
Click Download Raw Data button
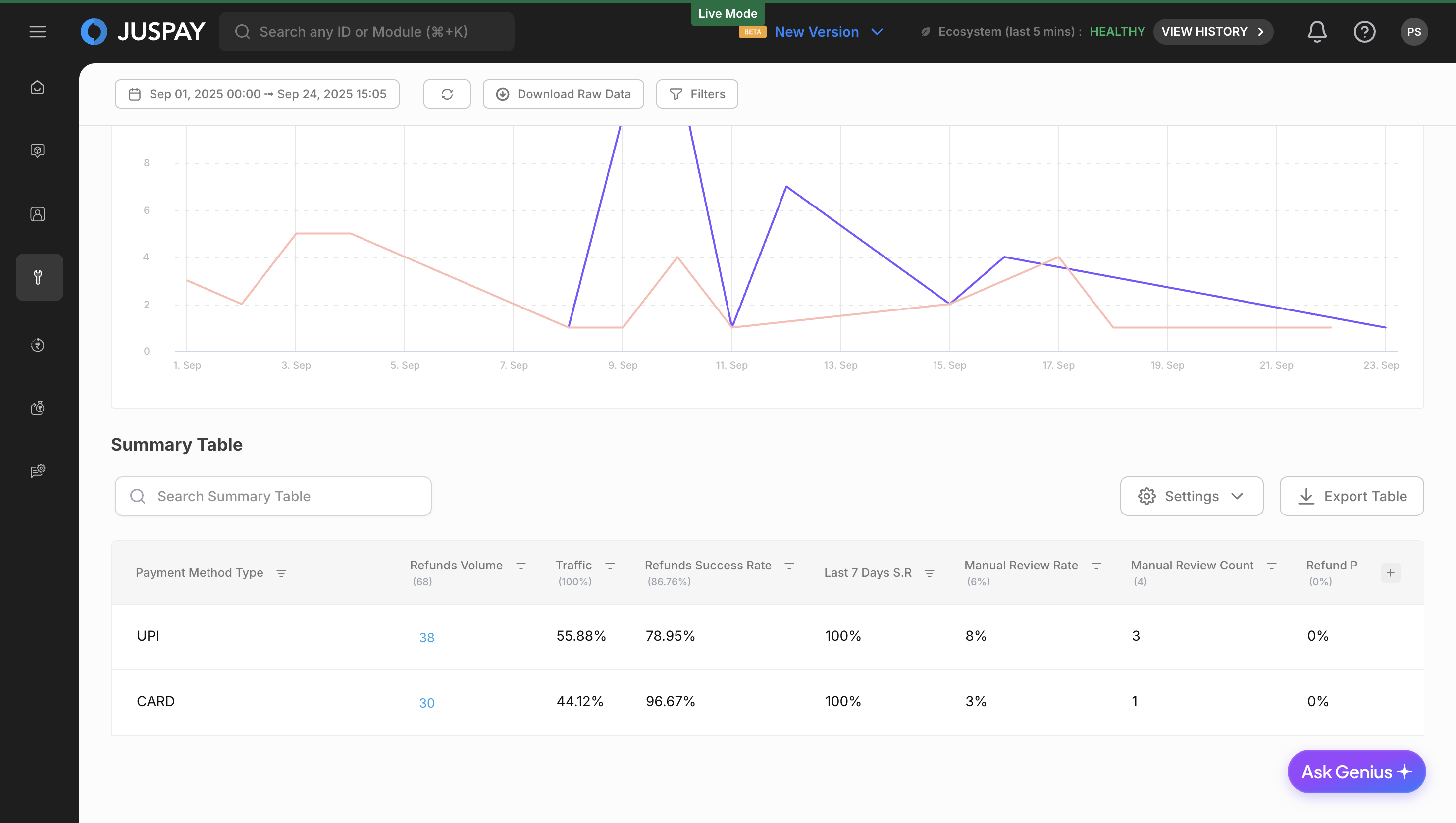coord(563,94)
